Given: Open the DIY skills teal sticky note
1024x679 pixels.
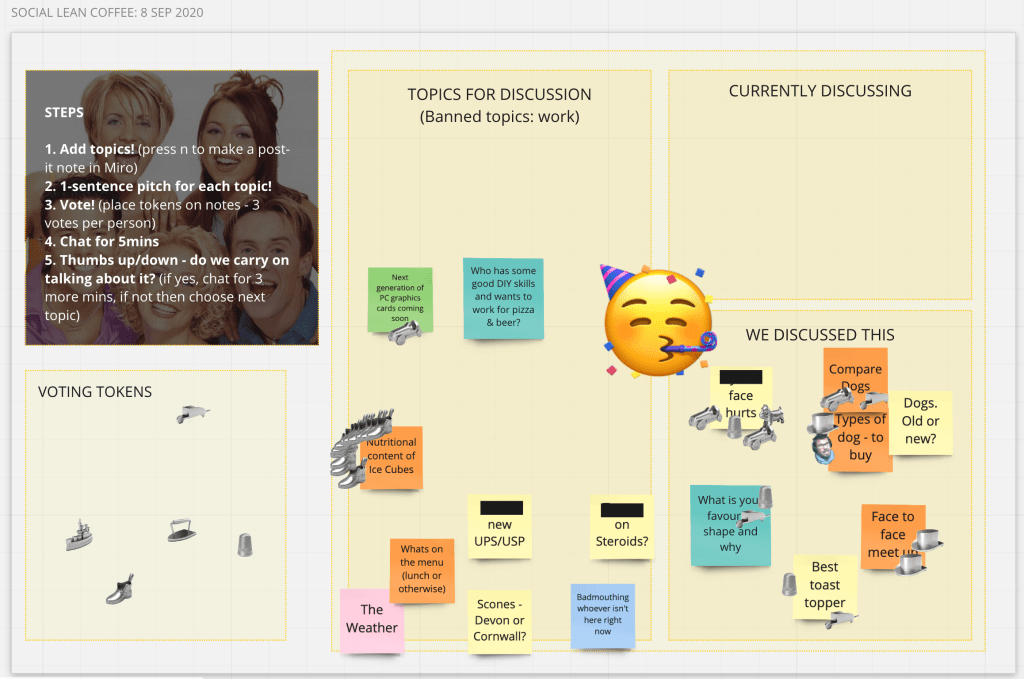Looking at the screenshot, I should [x=502, y=297].
